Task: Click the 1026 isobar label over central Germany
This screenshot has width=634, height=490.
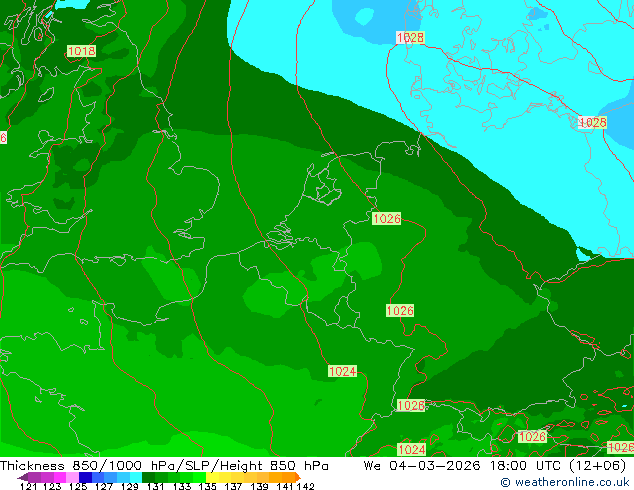Action: 400,310
